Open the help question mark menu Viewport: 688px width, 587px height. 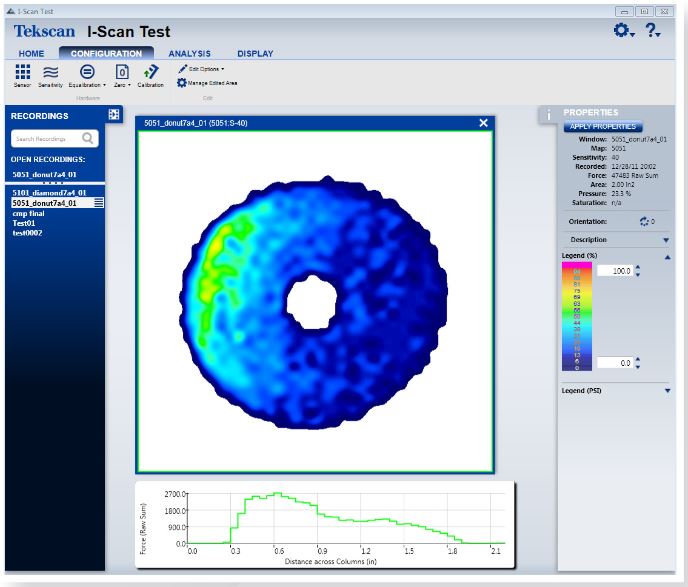tap(652, 31)
